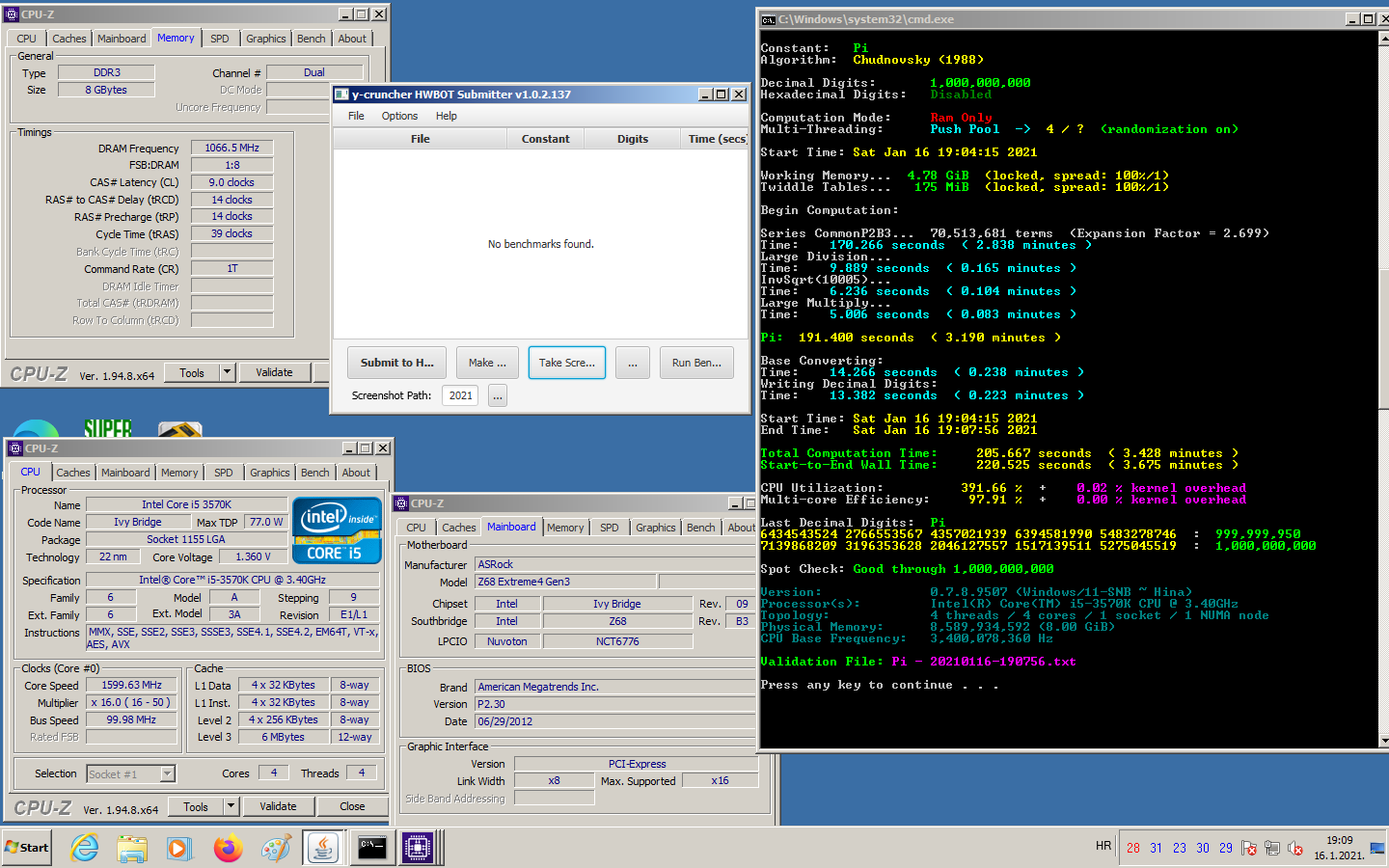
Task: Click the Specification text i5-3570K CPU @ 3.40GHz
Action: [231, 580]
